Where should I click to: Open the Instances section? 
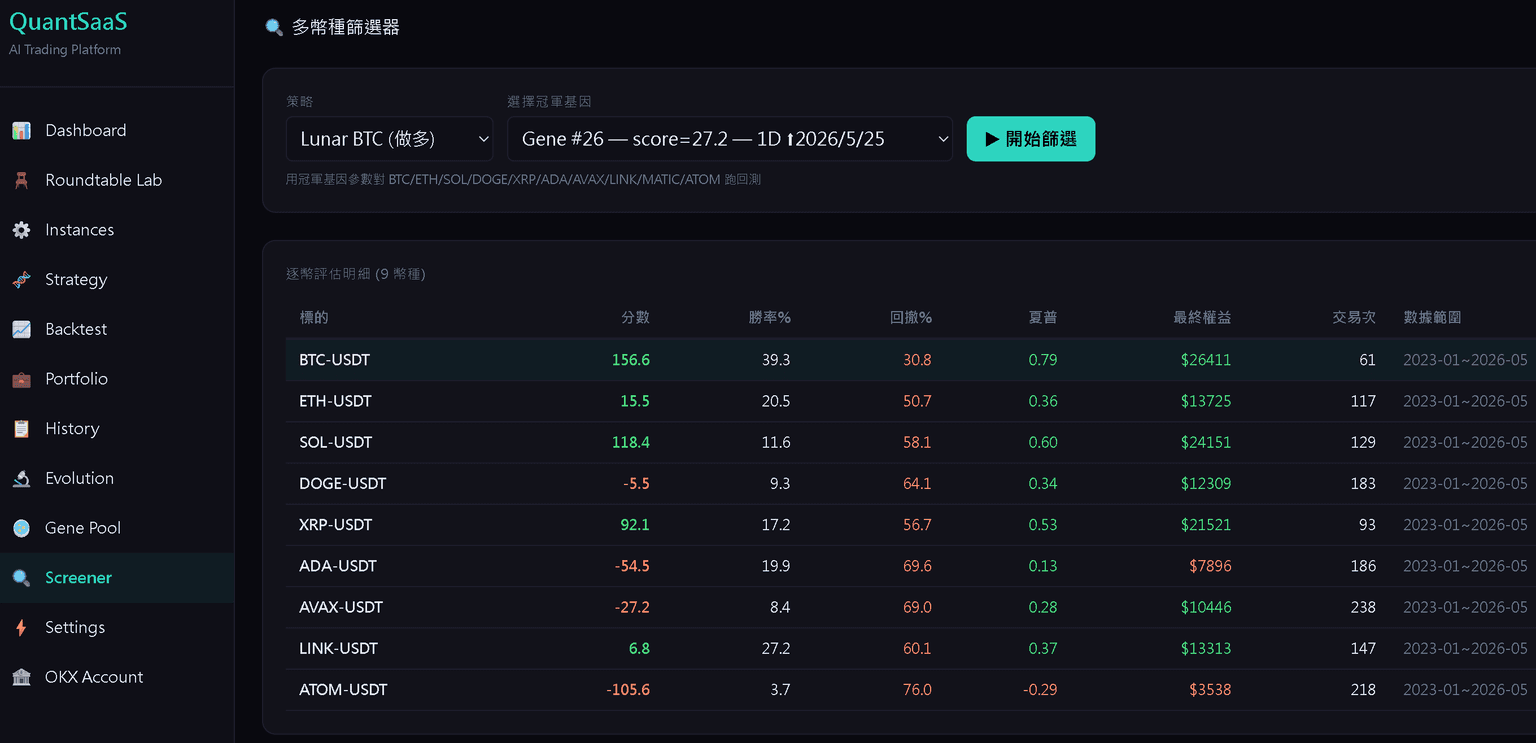click(x=117, y=230)
